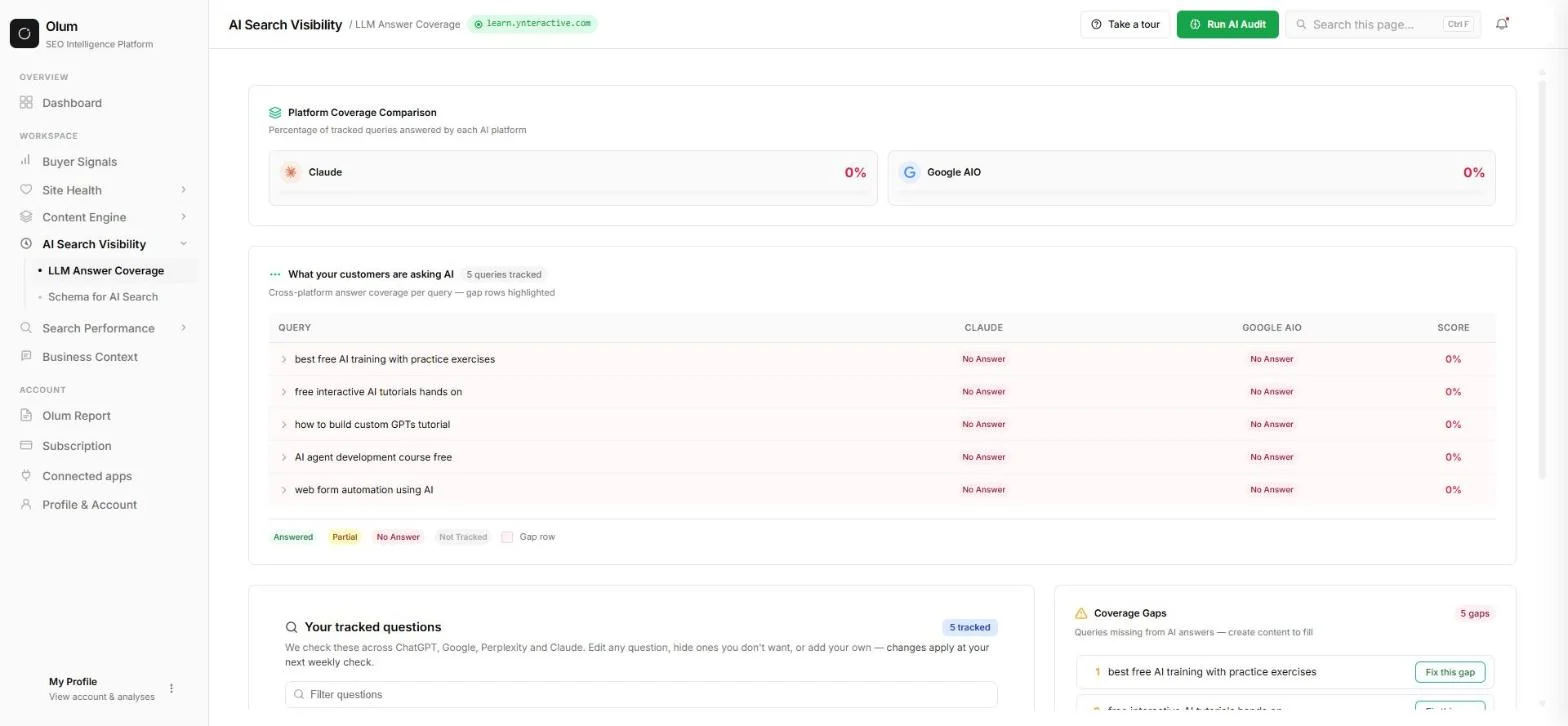This screenshot has height=726, width=1568.
Task: Click the Claude platform icon
Action: coord(291,172)
